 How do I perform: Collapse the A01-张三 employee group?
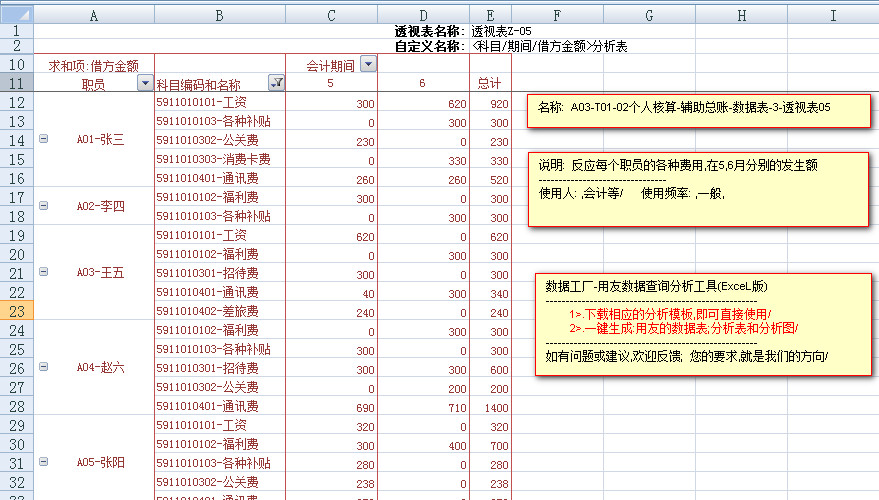point(43,140)
